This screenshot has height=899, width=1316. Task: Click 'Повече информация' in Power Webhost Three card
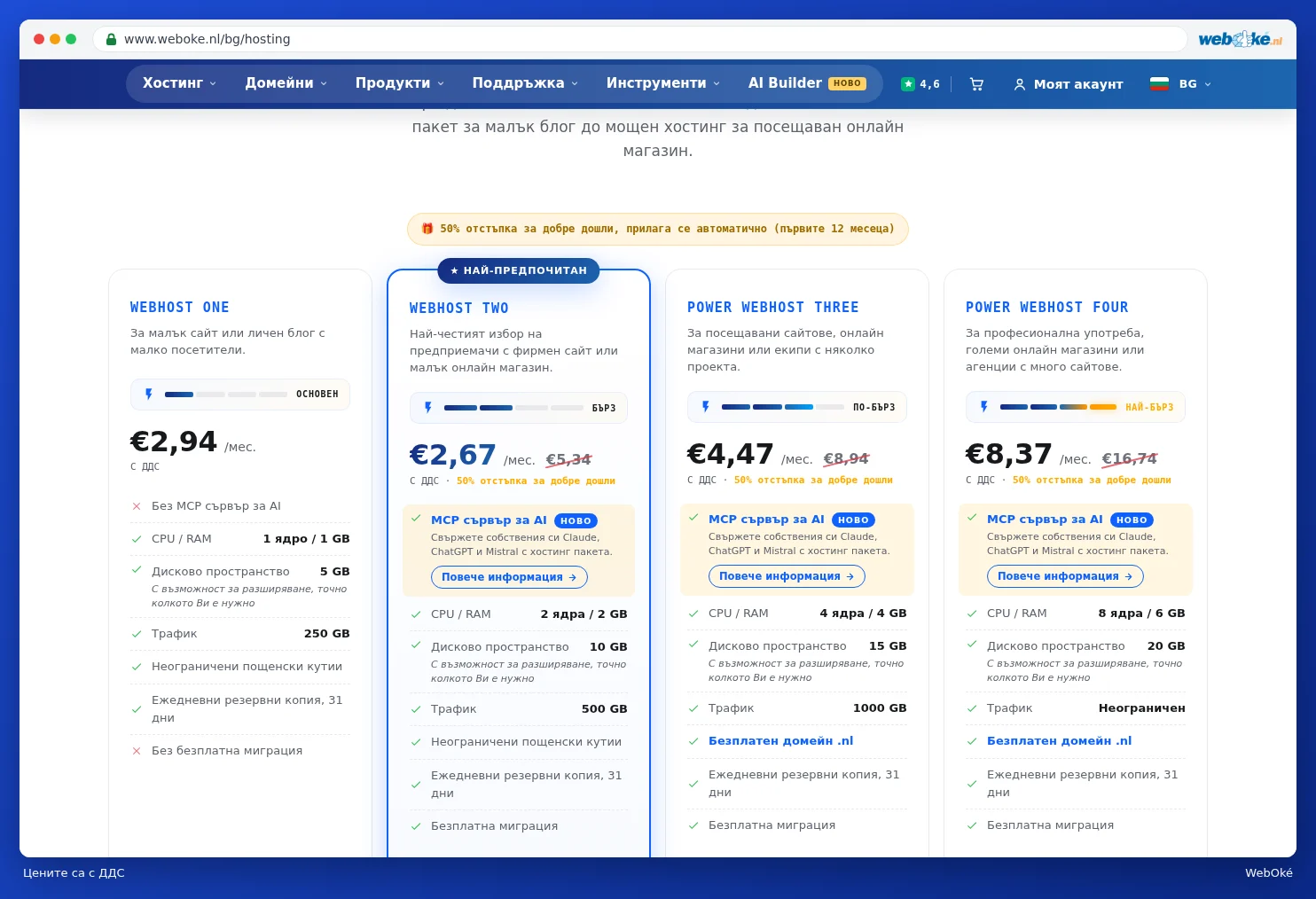[787, 576]
